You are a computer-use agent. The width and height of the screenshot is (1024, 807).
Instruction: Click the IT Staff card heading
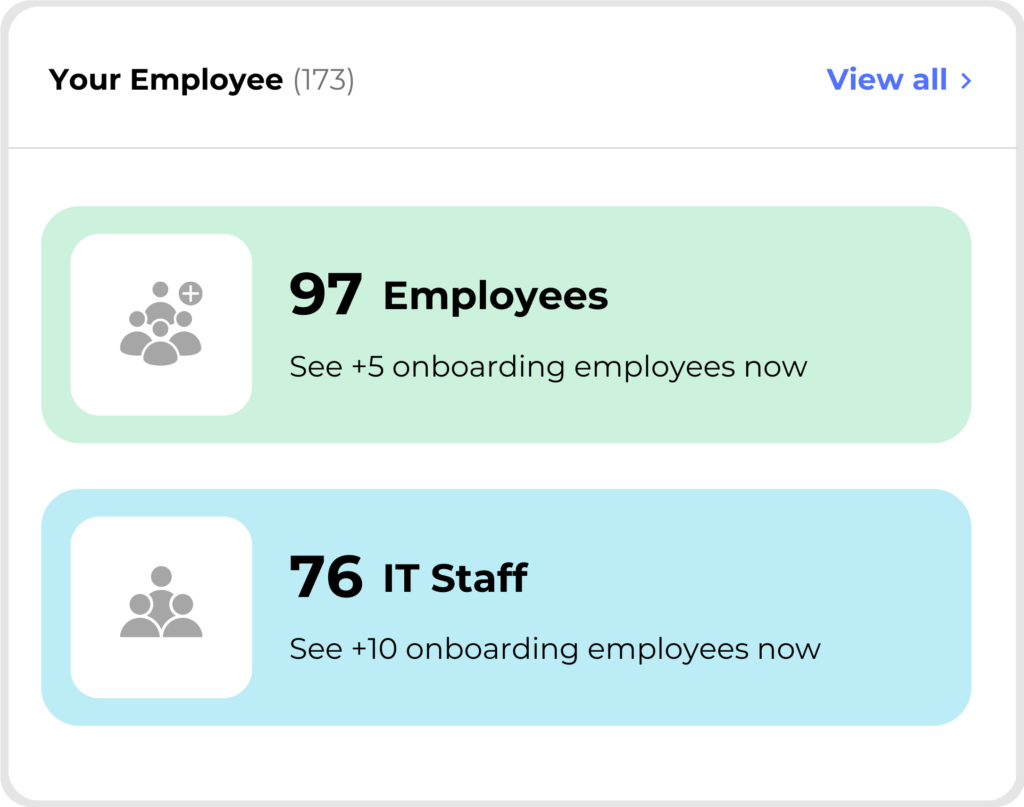click(455, 578)
